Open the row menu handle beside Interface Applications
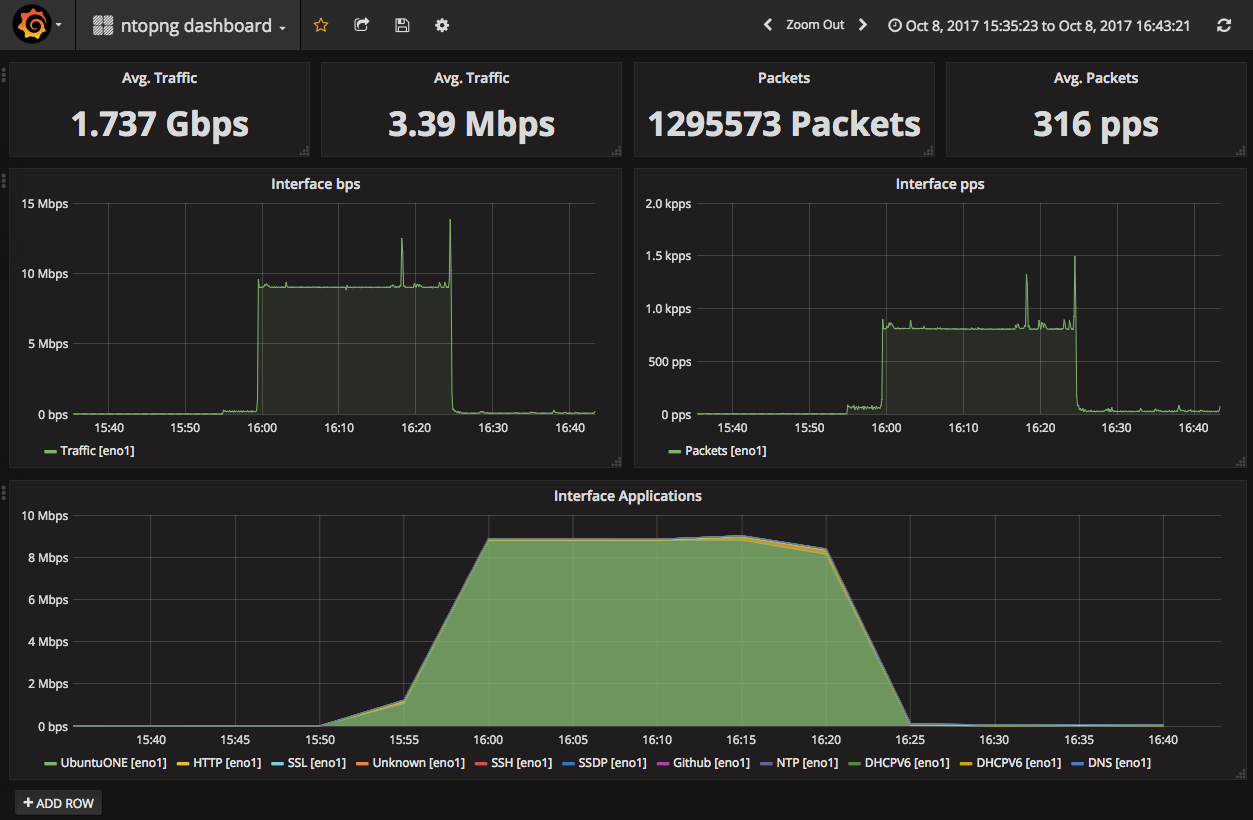 (x=4, y=492)
